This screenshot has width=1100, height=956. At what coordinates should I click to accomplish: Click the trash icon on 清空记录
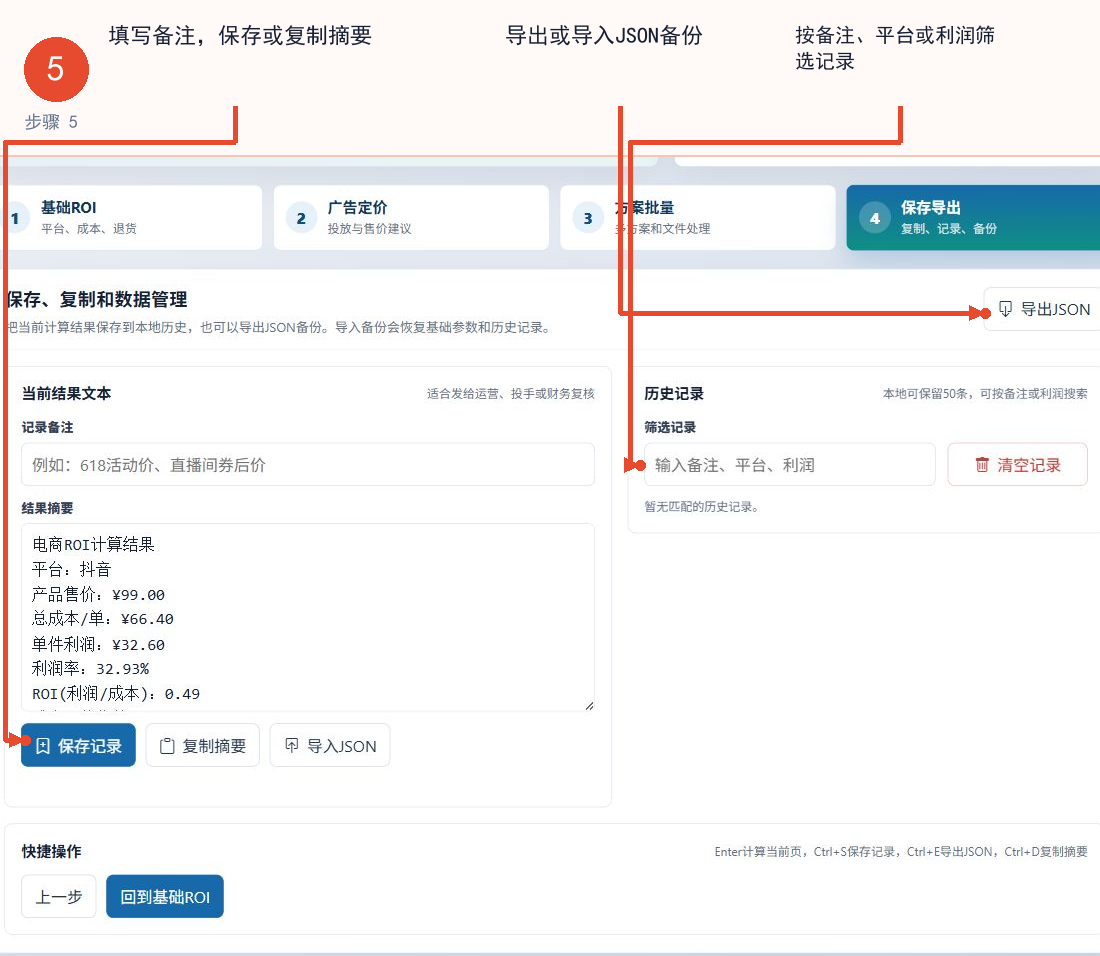click(x=982, y=464)
